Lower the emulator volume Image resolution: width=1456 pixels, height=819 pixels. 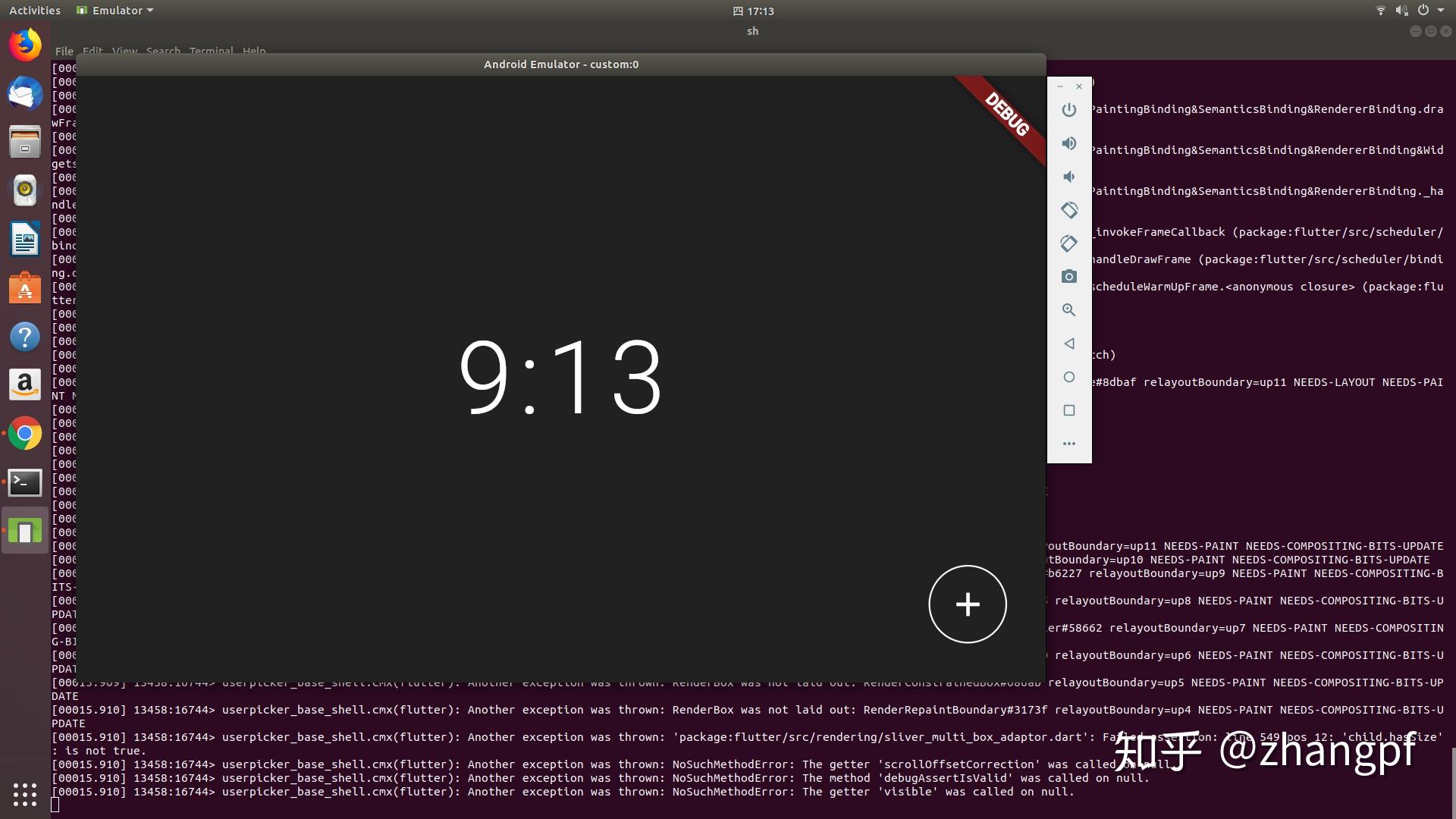pyautogui.click(x=1068, y=176)
